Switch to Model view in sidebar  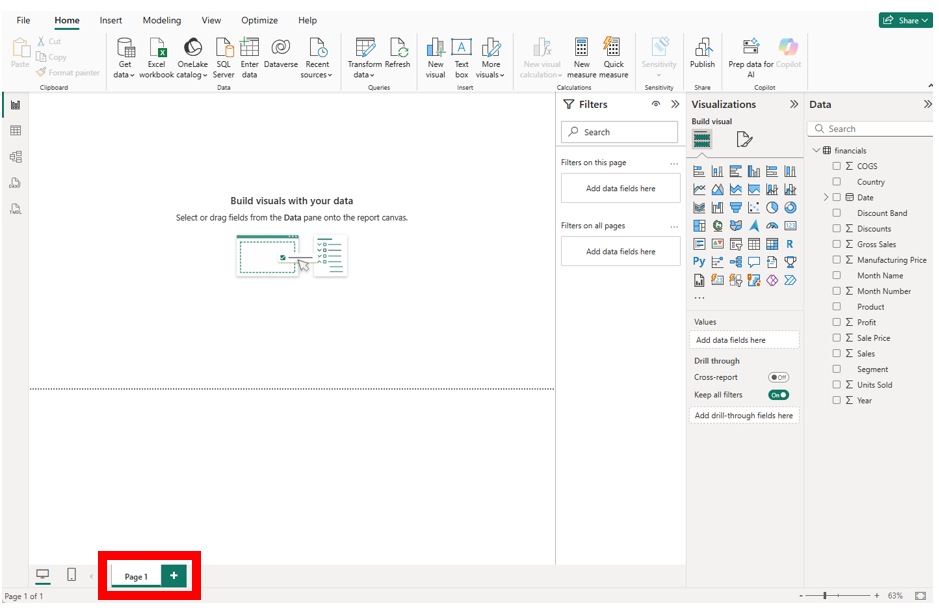pos(16,157)
